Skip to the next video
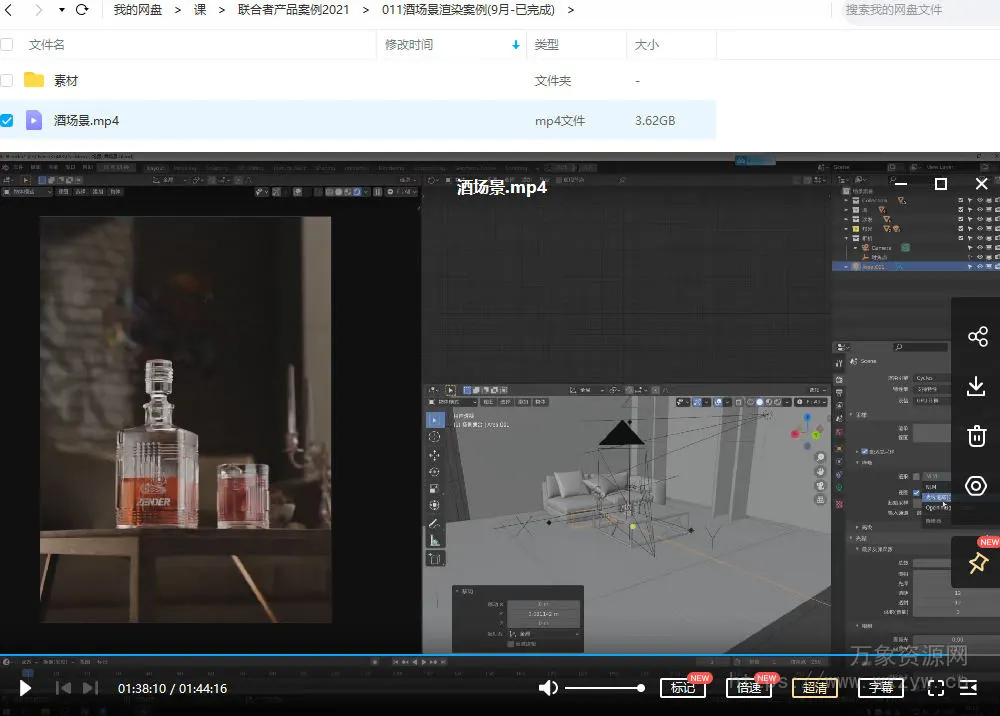The height and width of the screenshot is (716, 1000). point(90,688)
